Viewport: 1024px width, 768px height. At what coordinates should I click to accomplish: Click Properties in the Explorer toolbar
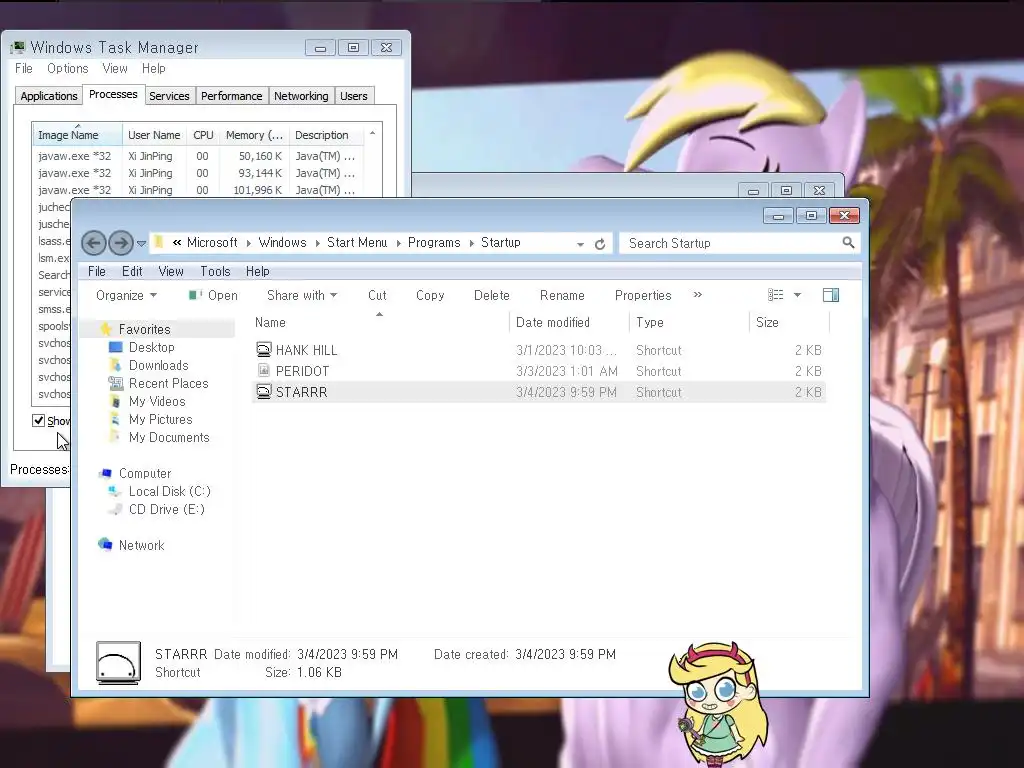click(643, 295)
